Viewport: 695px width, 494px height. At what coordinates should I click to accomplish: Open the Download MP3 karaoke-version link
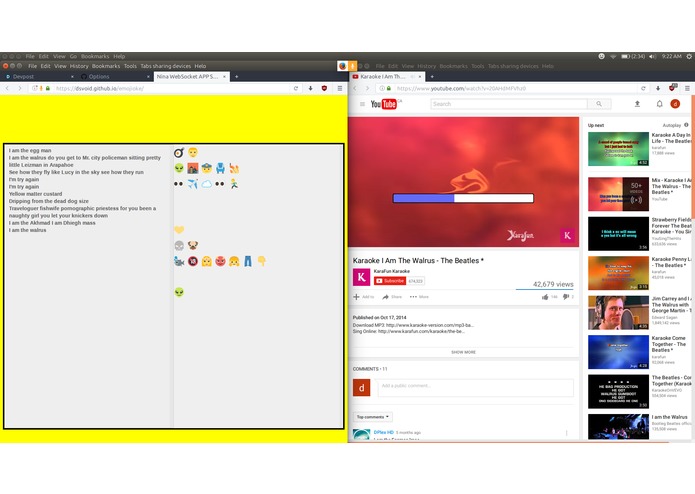coord(430,325)
